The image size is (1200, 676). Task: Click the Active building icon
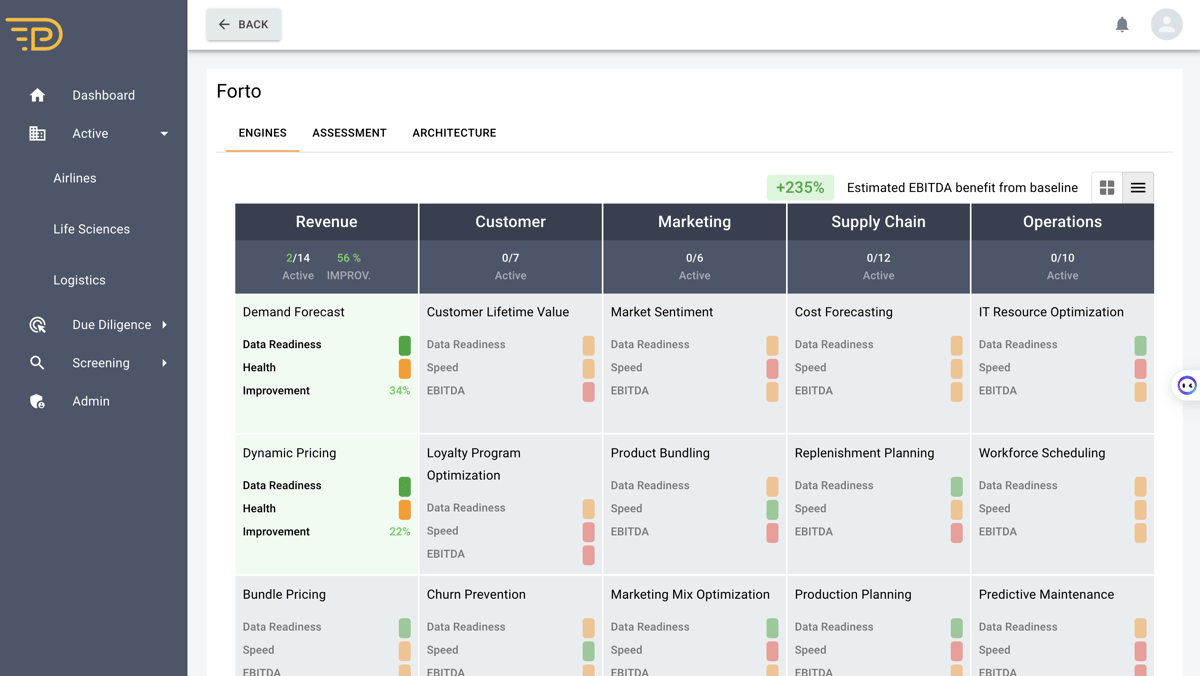tap(37, 133)
